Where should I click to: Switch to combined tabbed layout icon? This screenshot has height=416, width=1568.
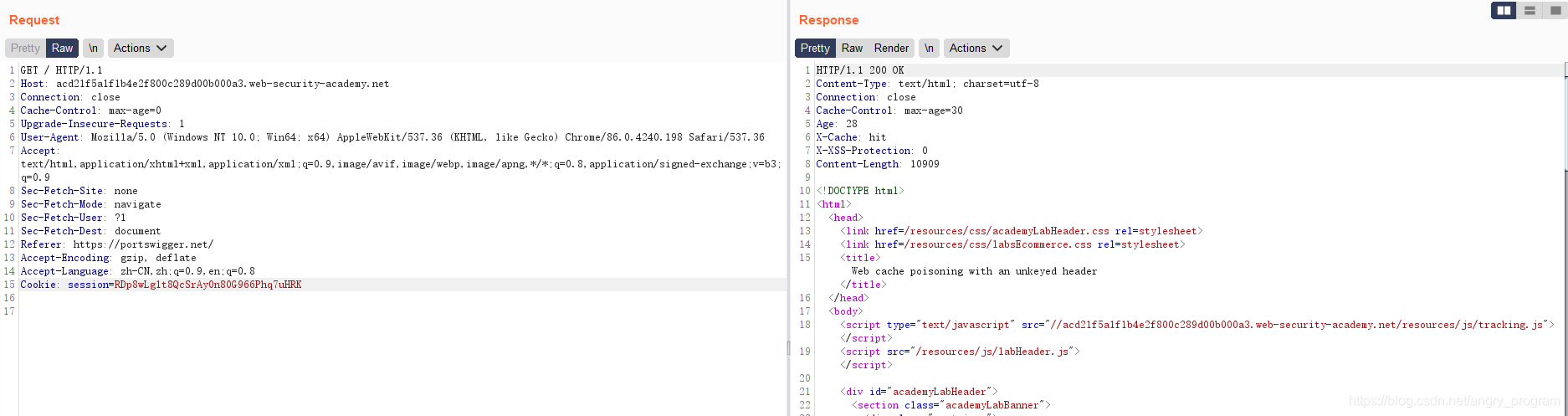click(1555, 11)
